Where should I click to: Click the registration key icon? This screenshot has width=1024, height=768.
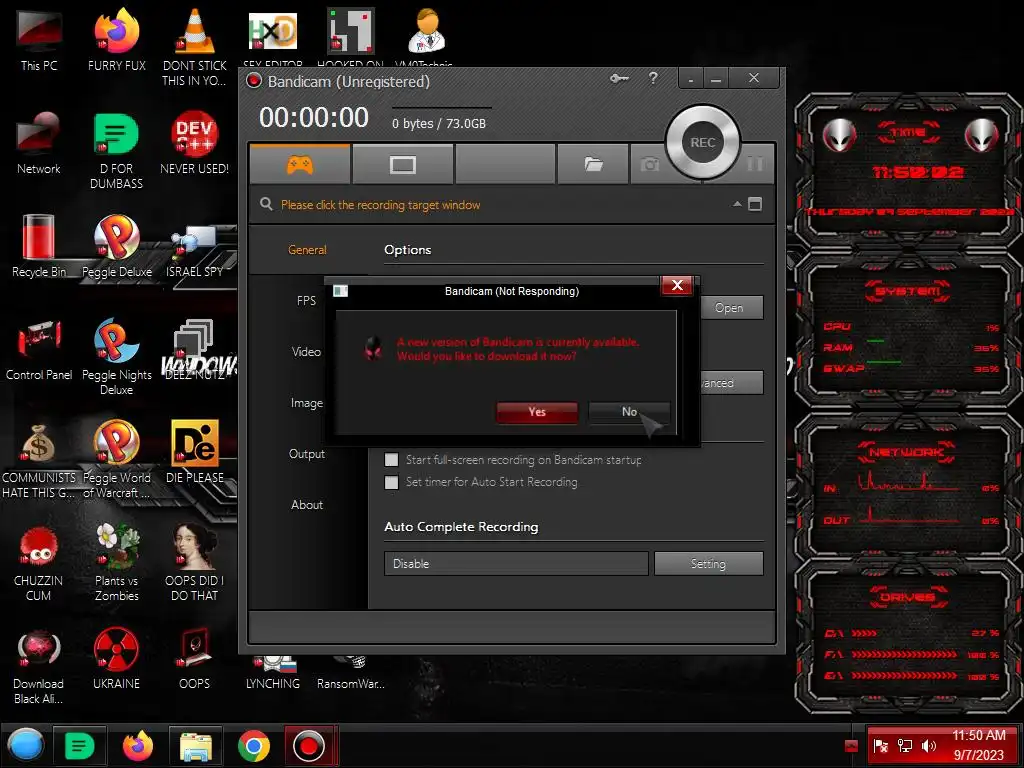(x=618, y=78)
